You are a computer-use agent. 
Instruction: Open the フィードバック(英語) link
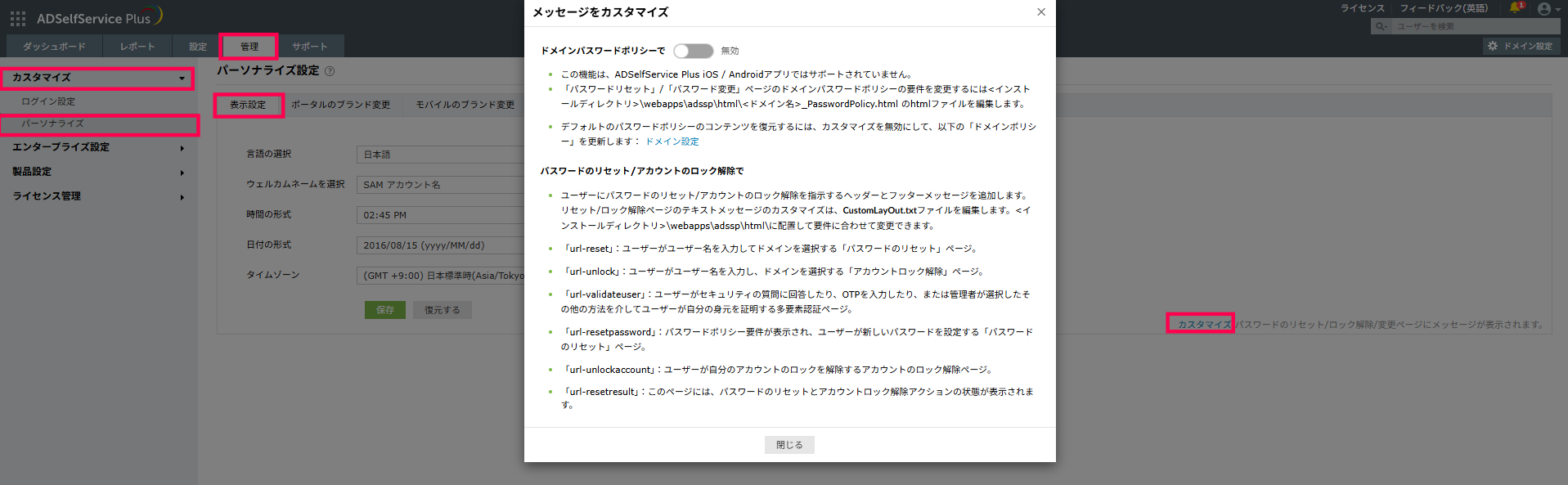coord(1444,8)
